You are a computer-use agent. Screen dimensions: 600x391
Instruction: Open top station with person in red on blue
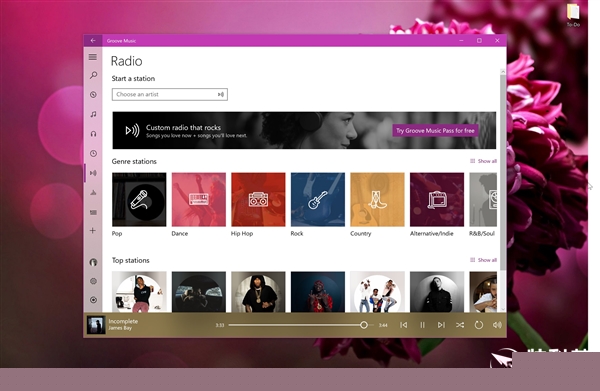(318, 292)
